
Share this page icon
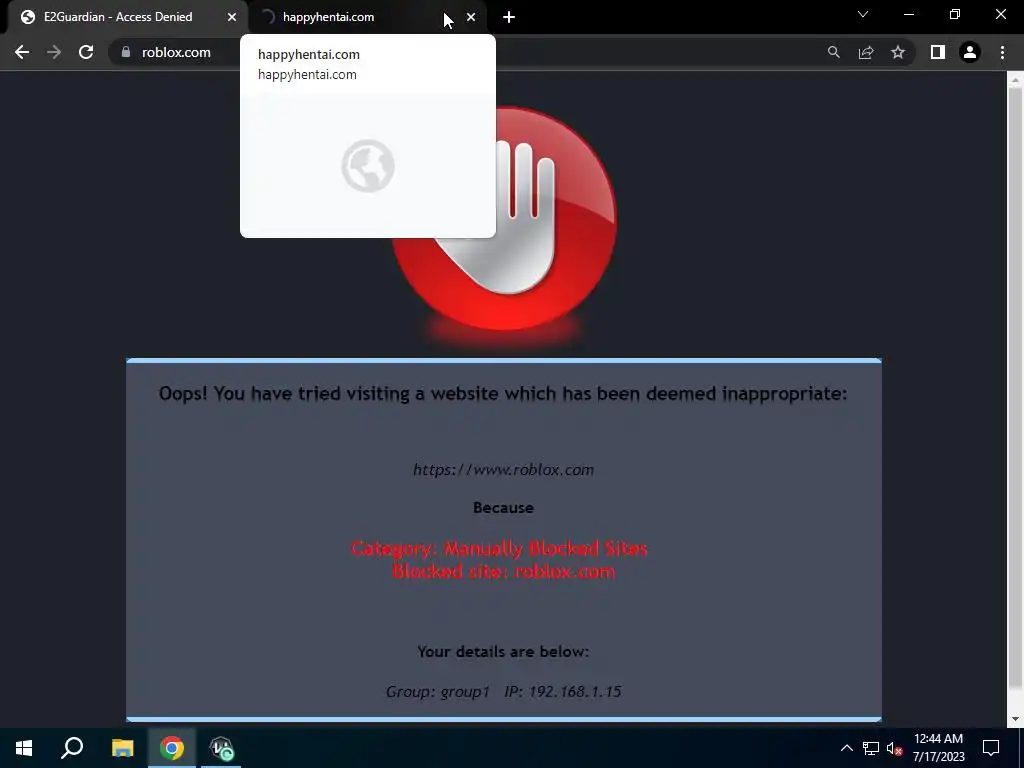866,52
